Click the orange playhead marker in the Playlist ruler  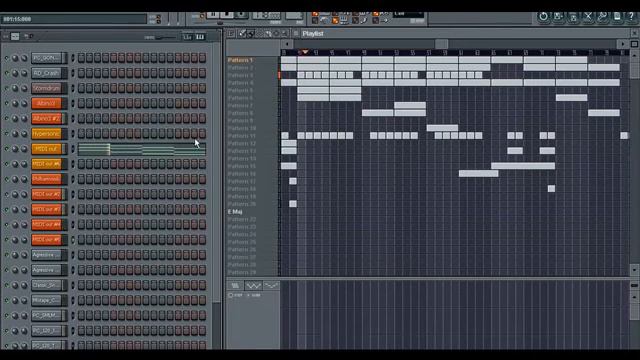305,52
